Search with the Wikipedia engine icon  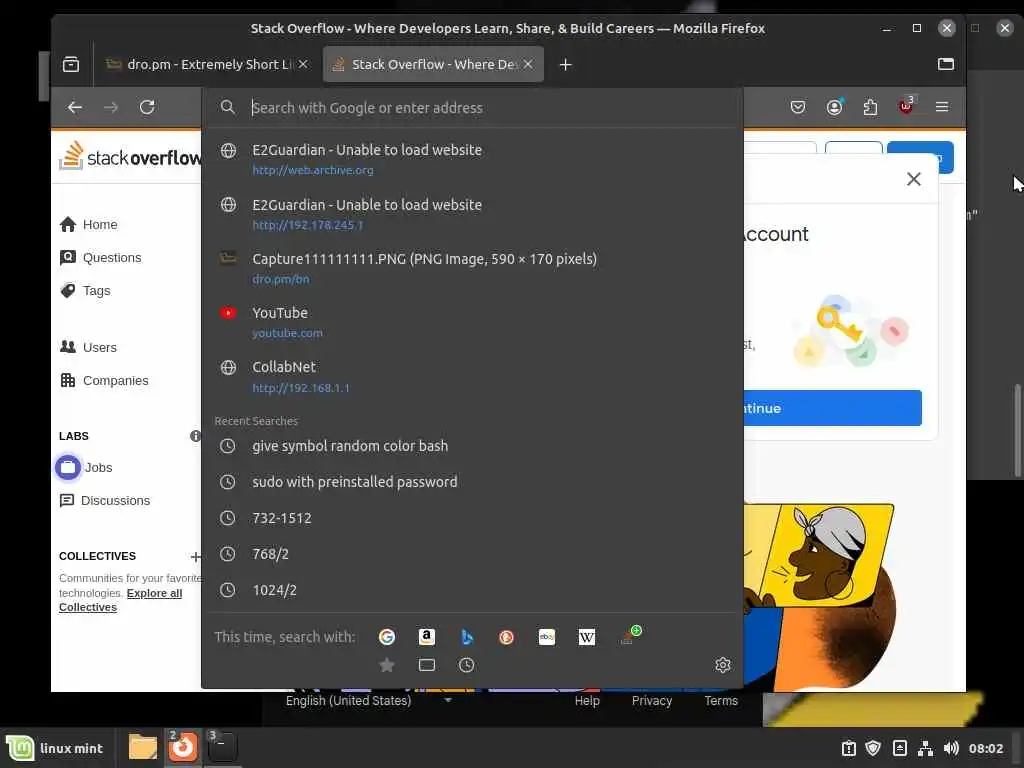(x=586, y=637)
